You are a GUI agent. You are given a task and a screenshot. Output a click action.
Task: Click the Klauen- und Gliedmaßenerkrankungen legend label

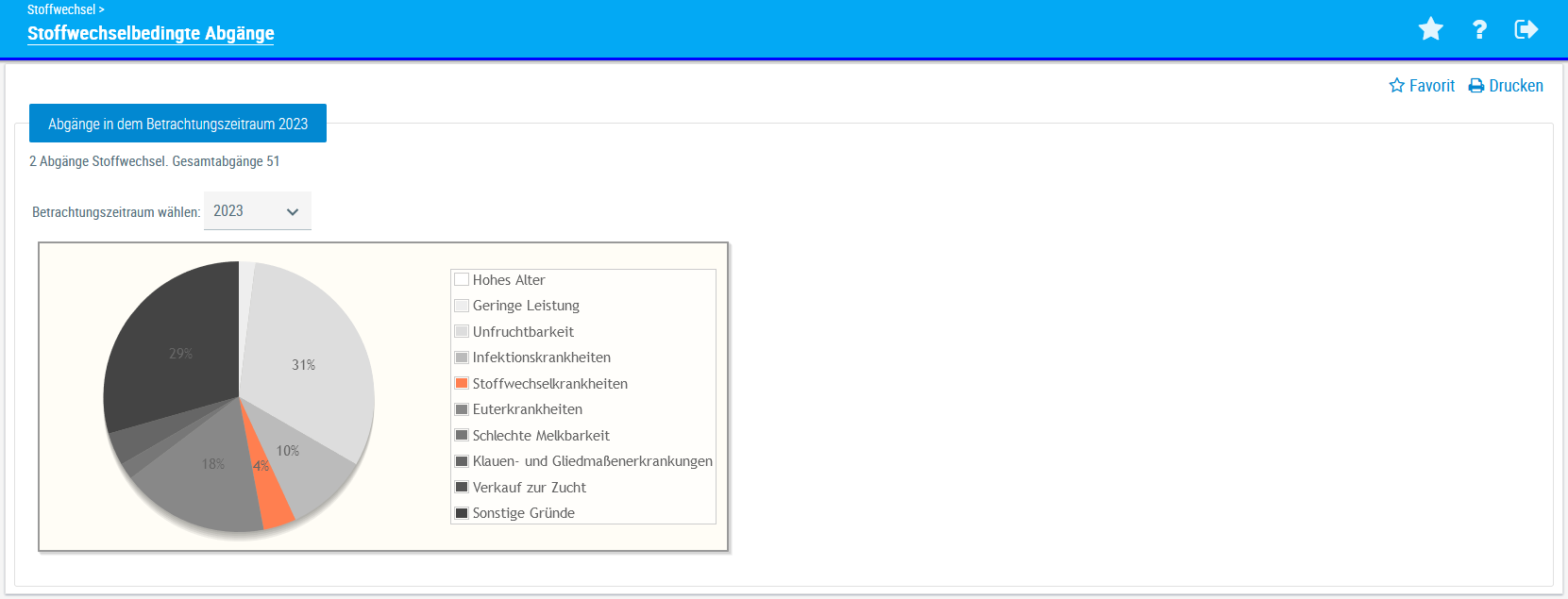pos(593,461)
